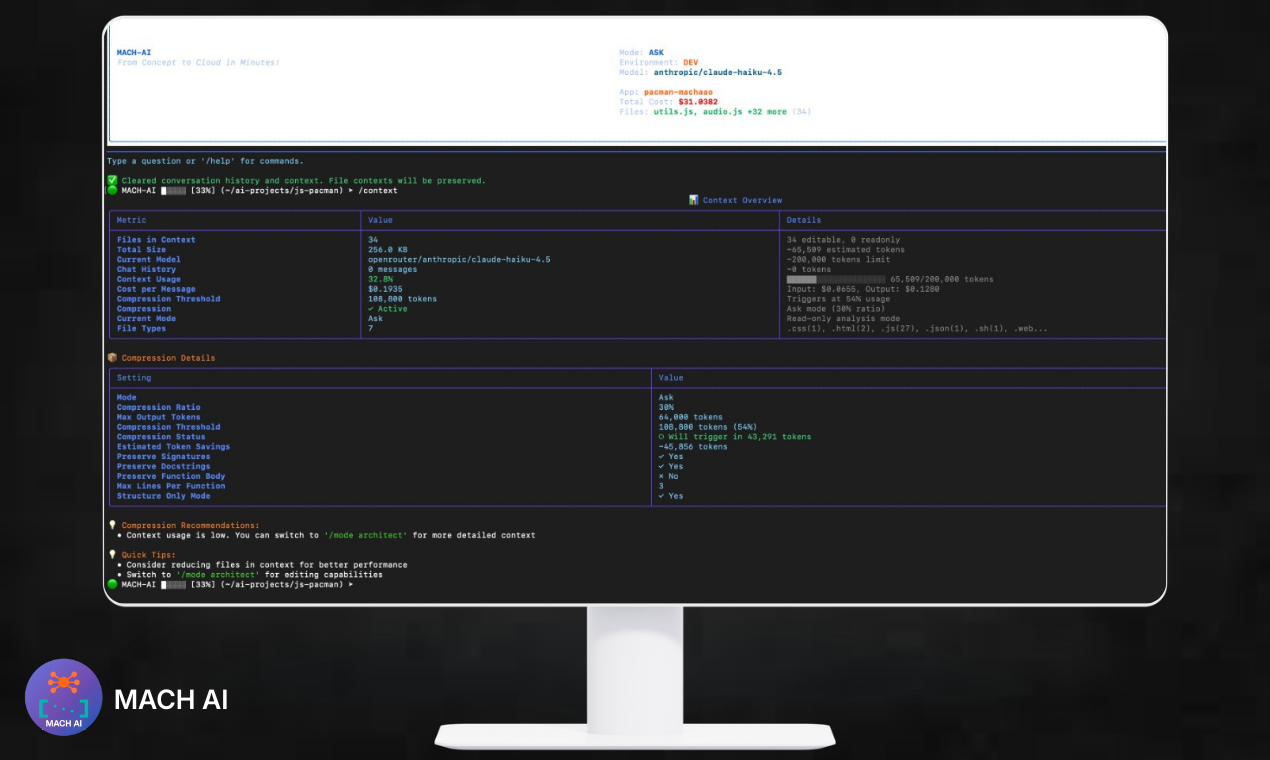Click the '65,509/200,000 tokens' progress bar

836,279
